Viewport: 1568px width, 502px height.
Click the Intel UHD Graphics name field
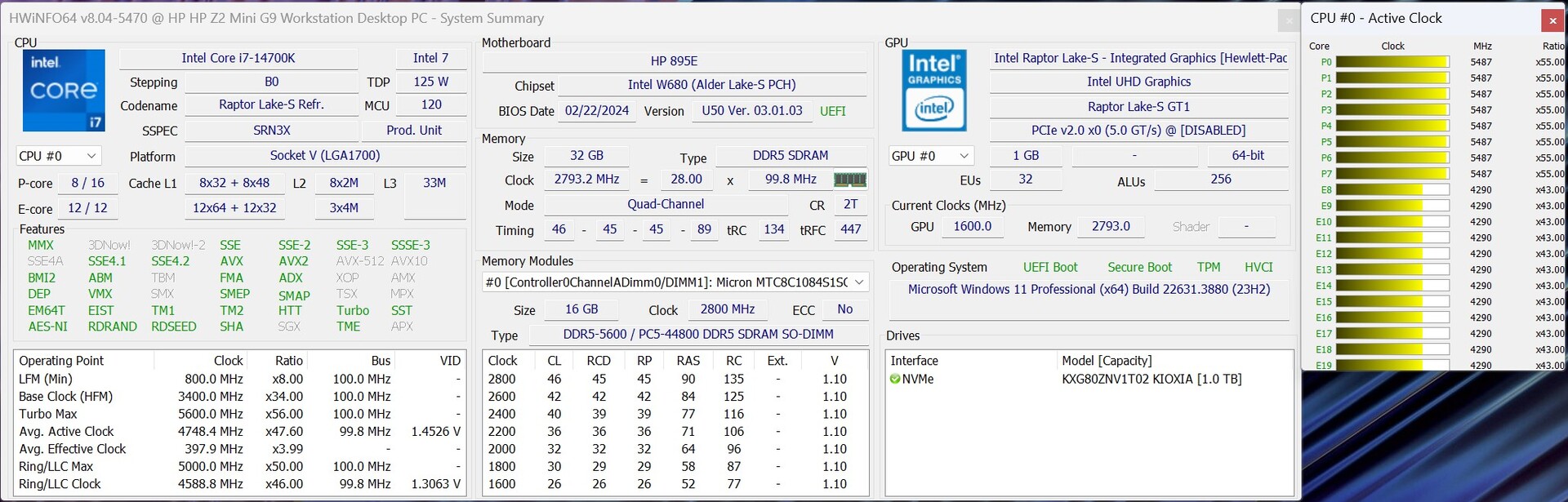[x=1138, y=82]
